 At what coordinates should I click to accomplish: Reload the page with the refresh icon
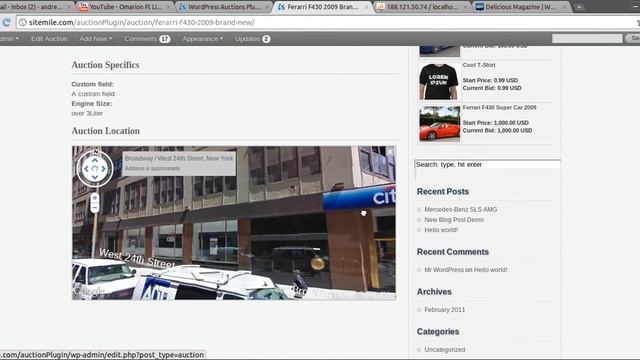click(x=6, y=22)
